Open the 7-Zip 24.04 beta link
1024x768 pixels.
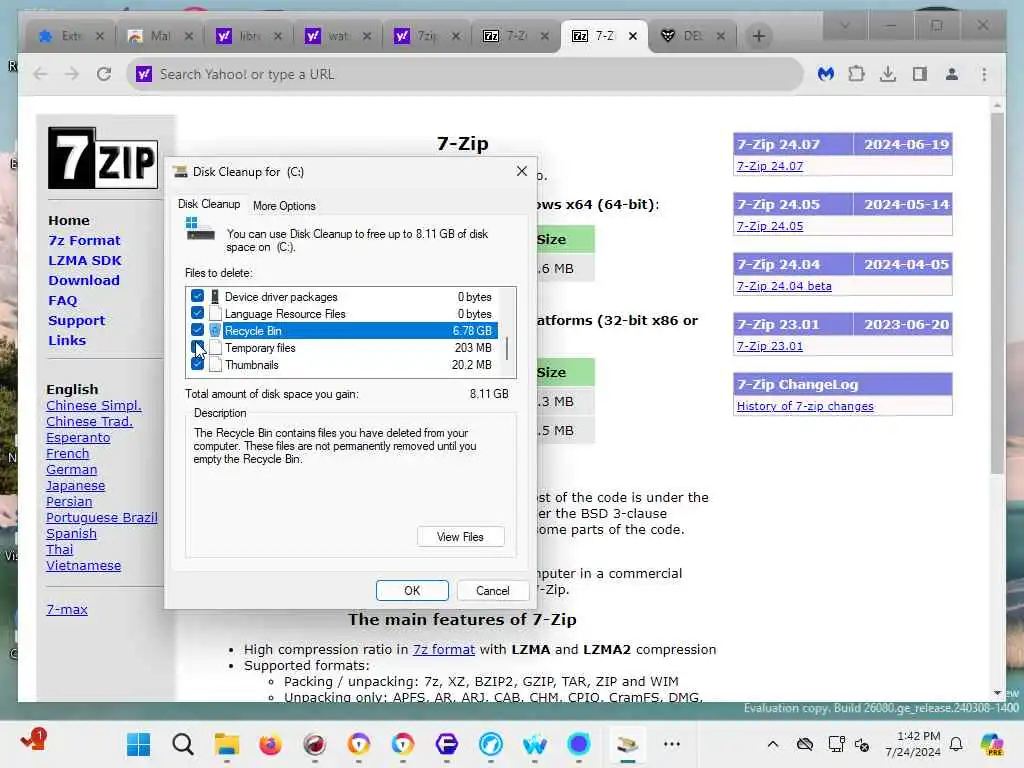point(784,286)
